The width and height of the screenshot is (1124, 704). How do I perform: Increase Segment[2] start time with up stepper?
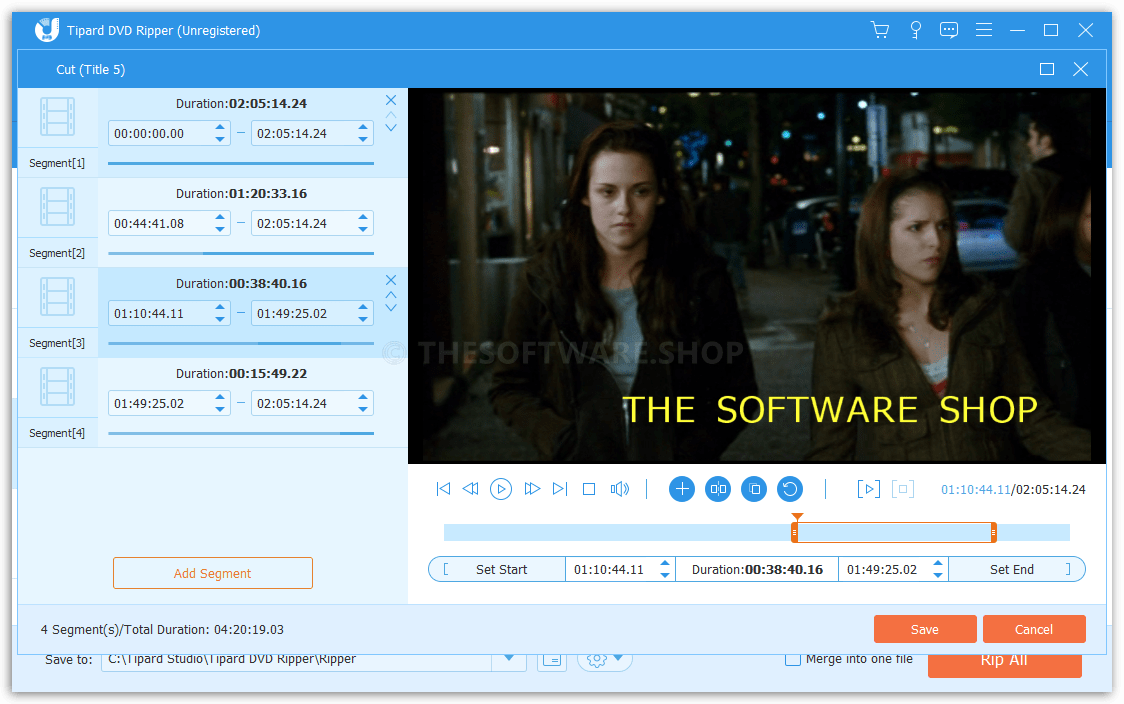coord(220,218)
